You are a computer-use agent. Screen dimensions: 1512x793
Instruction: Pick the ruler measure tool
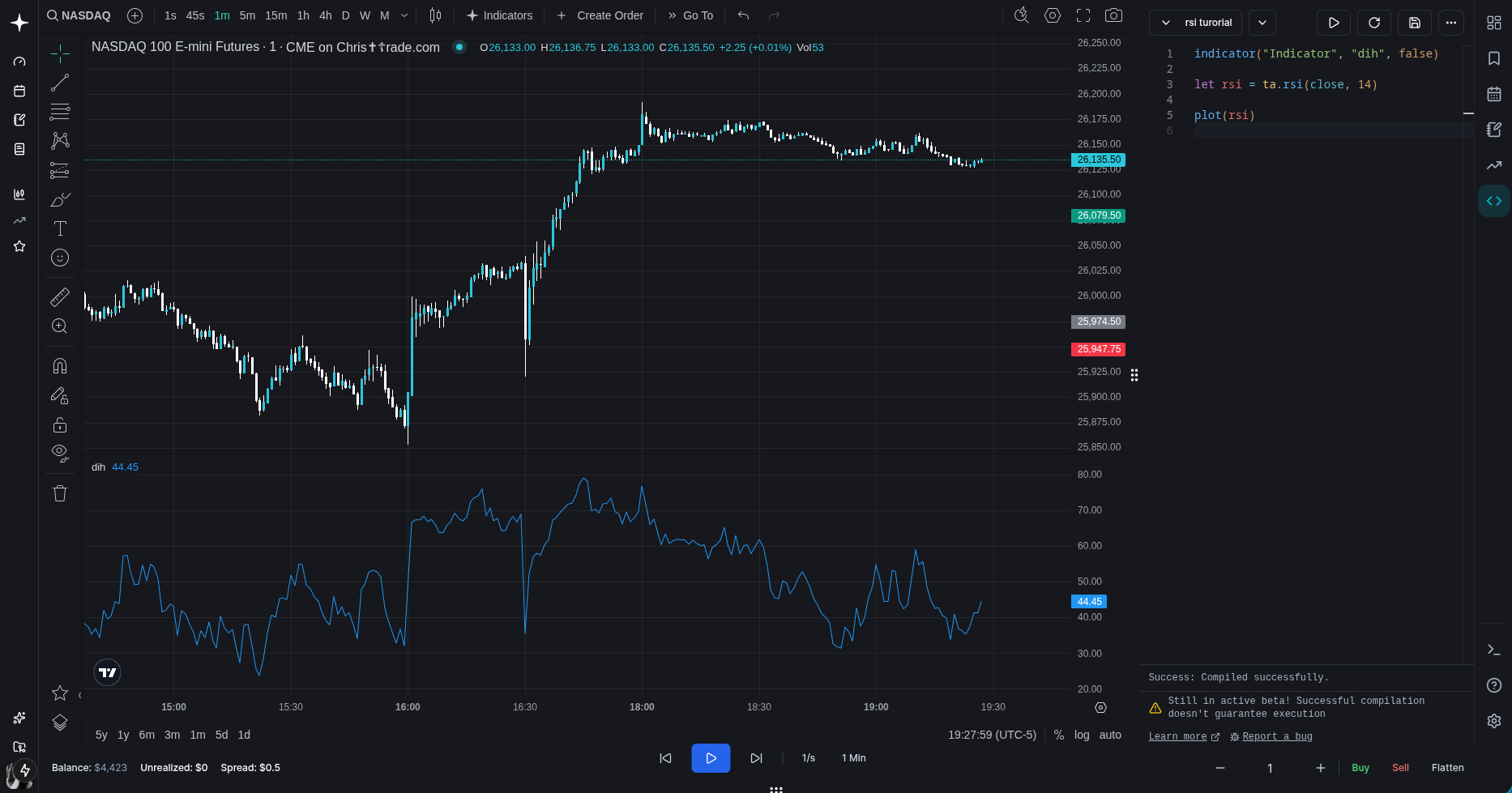(x=60, y=297)
